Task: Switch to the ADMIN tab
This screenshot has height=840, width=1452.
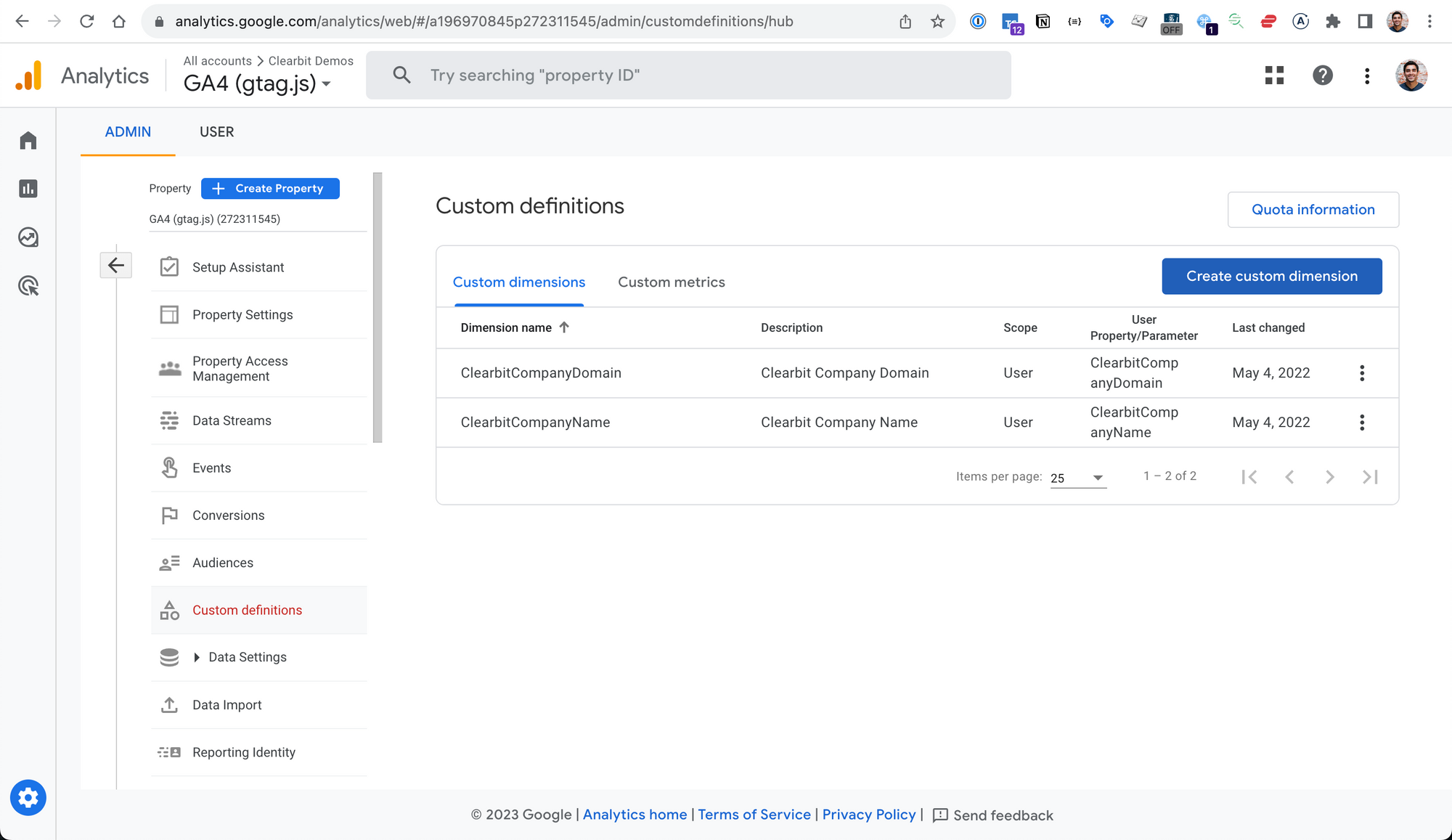Action: pyautogui.click(x=128, y=132)
